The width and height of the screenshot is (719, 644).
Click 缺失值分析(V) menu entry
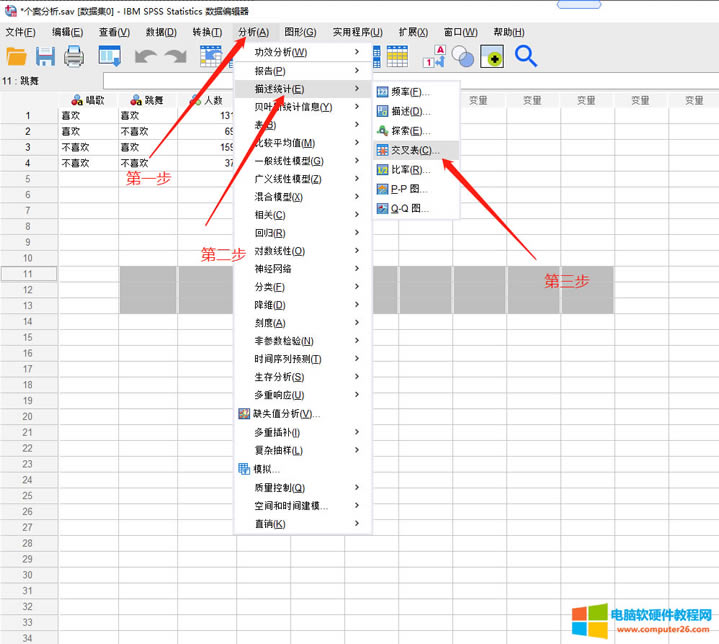pyautogui.click(x=285, y=414)
